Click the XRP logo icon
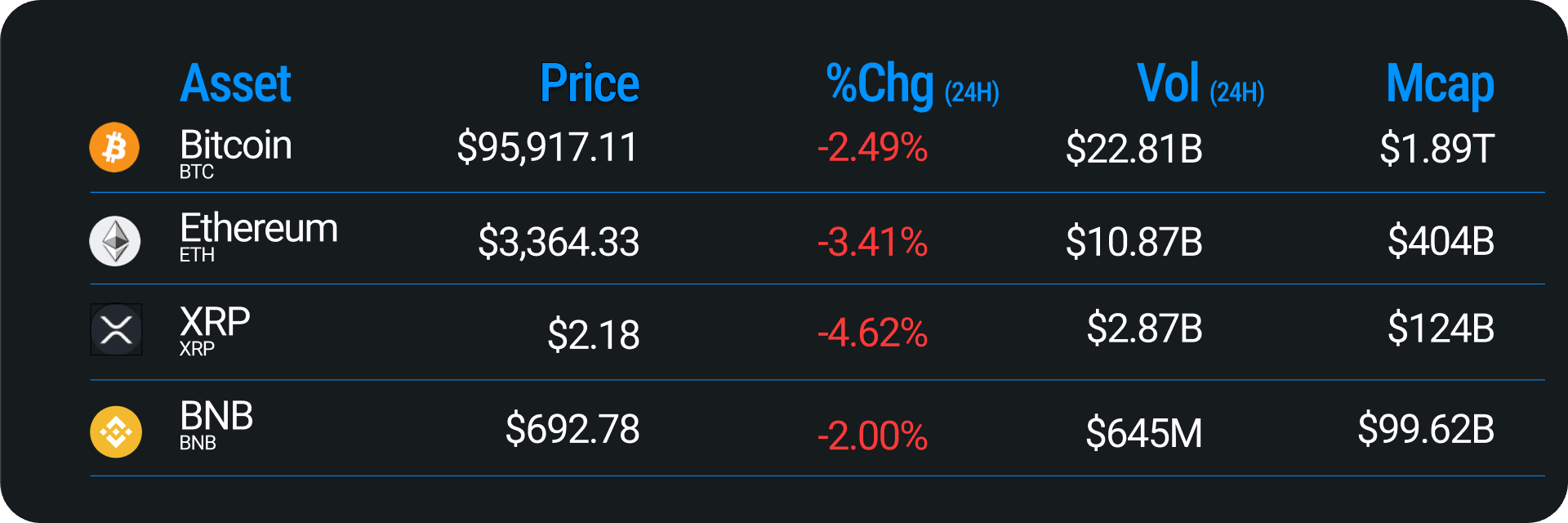The width and height of the screenshot is (1568, 523). [x=116, y=329]
